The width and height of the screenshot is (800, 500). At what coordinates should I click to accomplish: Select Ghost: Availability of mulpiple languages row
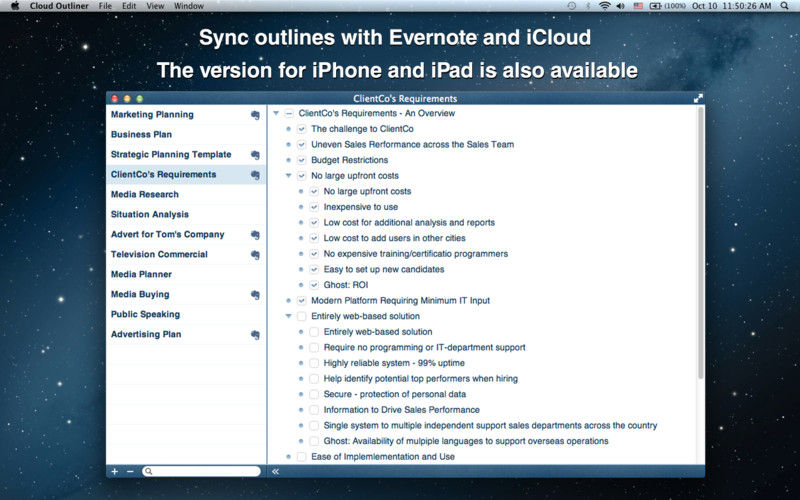(466, 441)
